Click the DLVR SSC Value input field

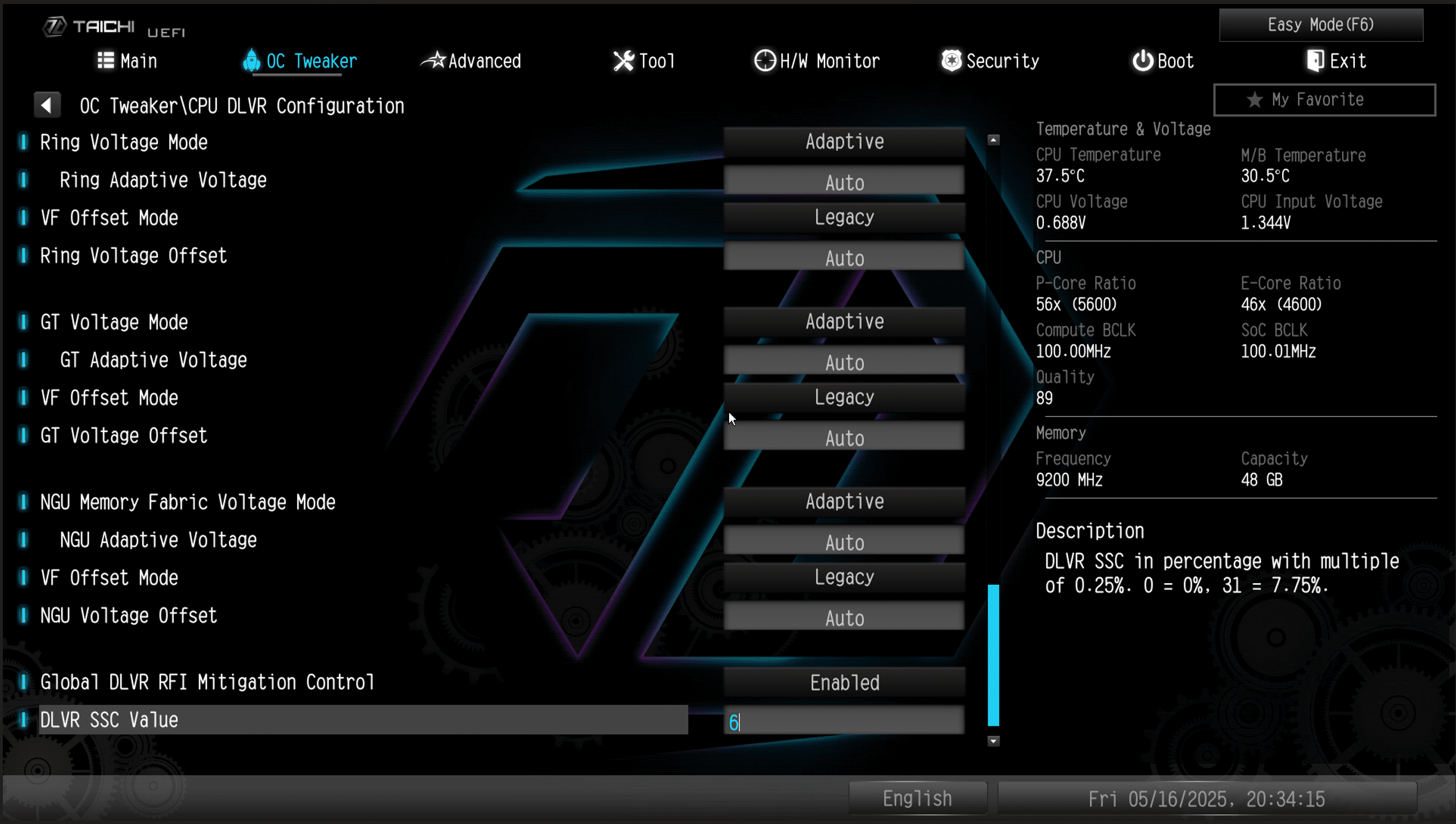coord(844,721)
